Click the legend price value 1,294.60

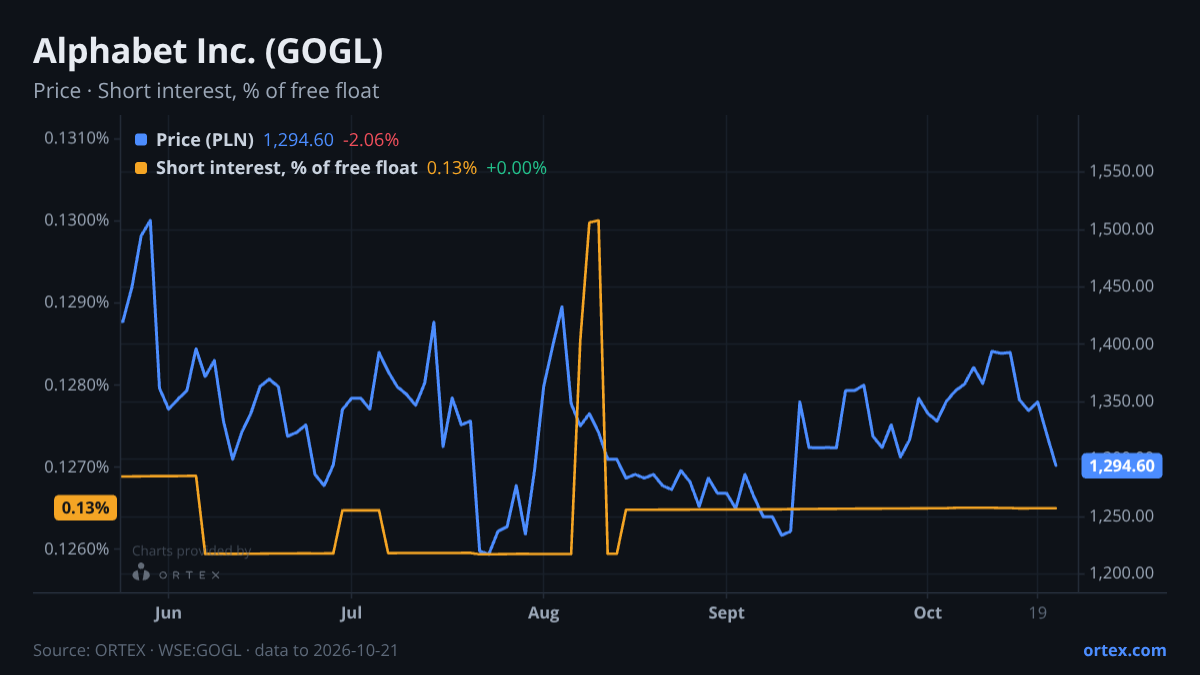click(x=298, y=140)
